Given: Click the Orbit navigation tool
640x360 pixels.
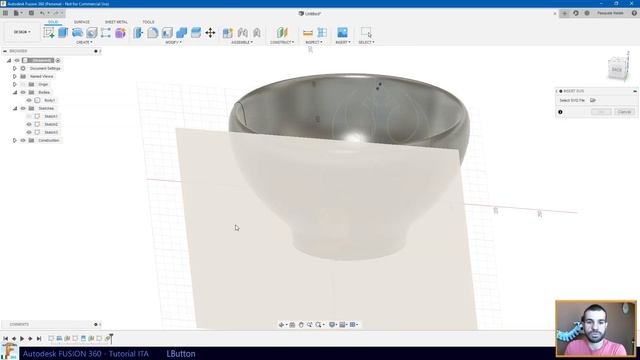Looking at the screenshot, I should pos(281,325).
